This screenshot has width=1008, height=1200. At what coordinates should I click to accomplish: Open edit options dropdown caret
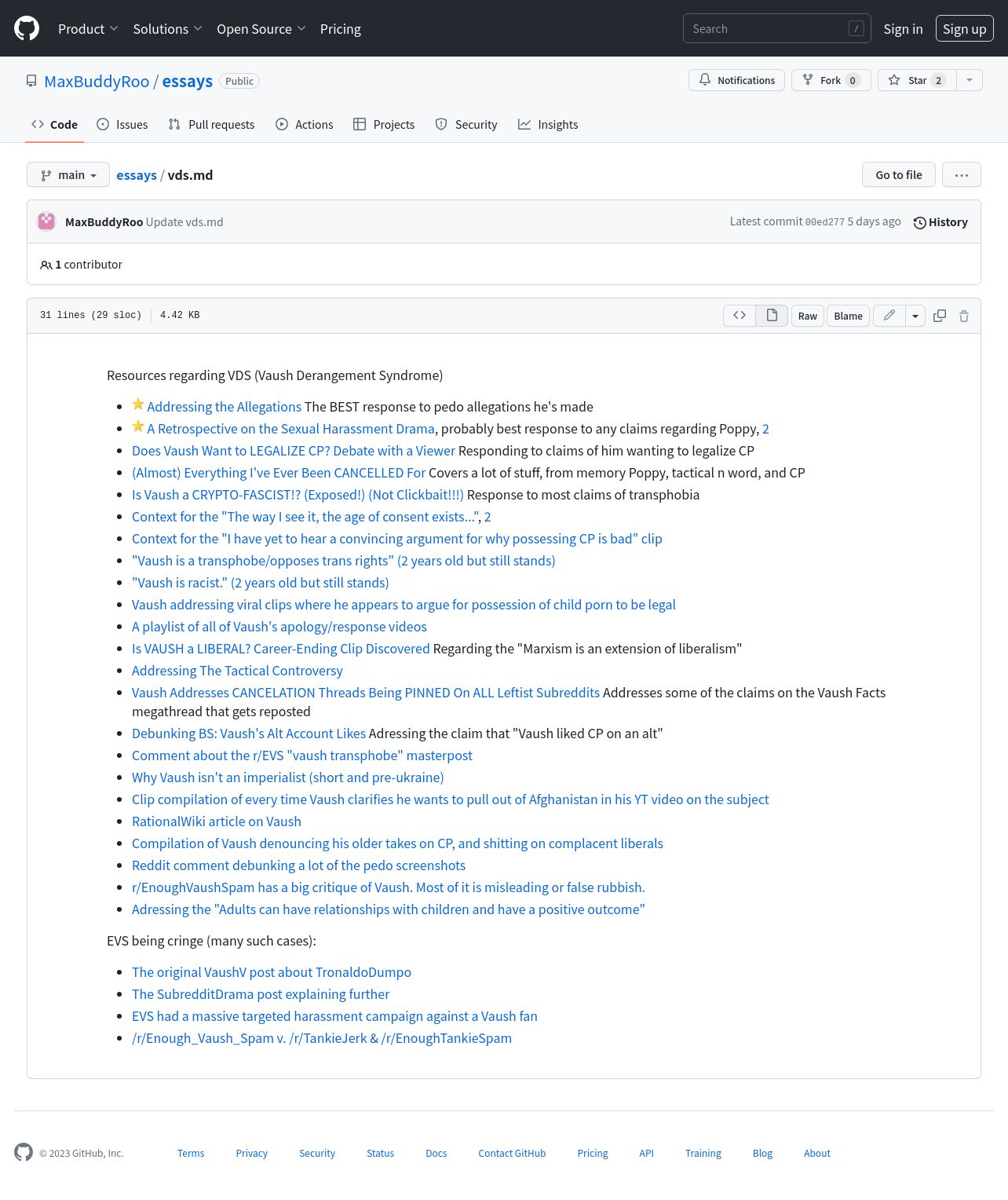point(915,315)
